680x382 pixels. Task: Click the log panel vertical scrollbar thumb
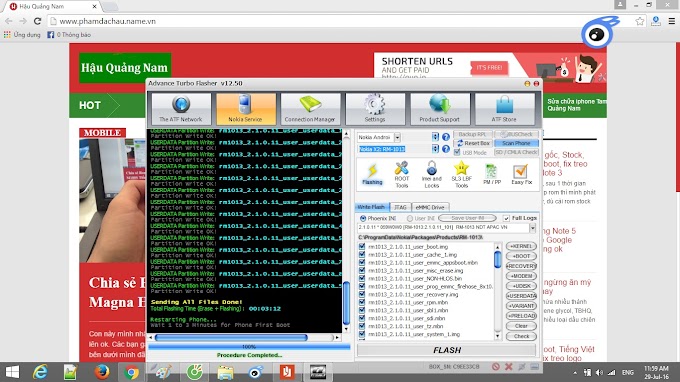click(346, 304)
